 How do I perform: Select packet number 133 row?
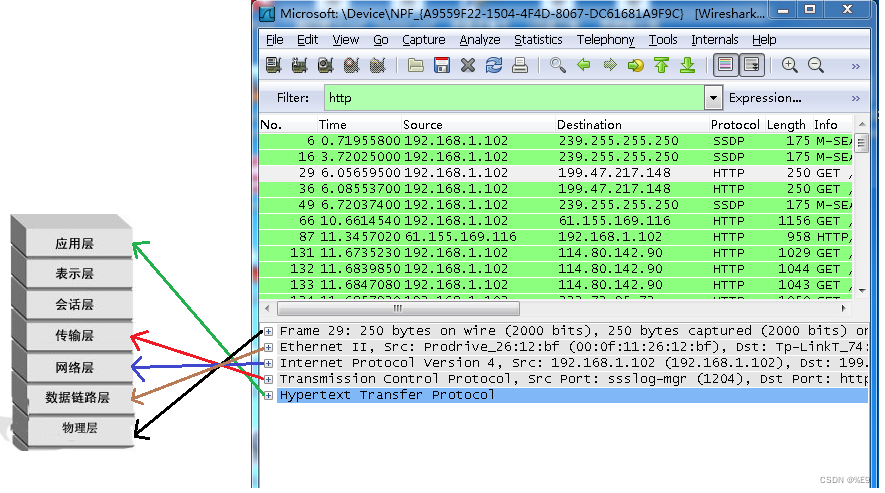tap(556, 285)
